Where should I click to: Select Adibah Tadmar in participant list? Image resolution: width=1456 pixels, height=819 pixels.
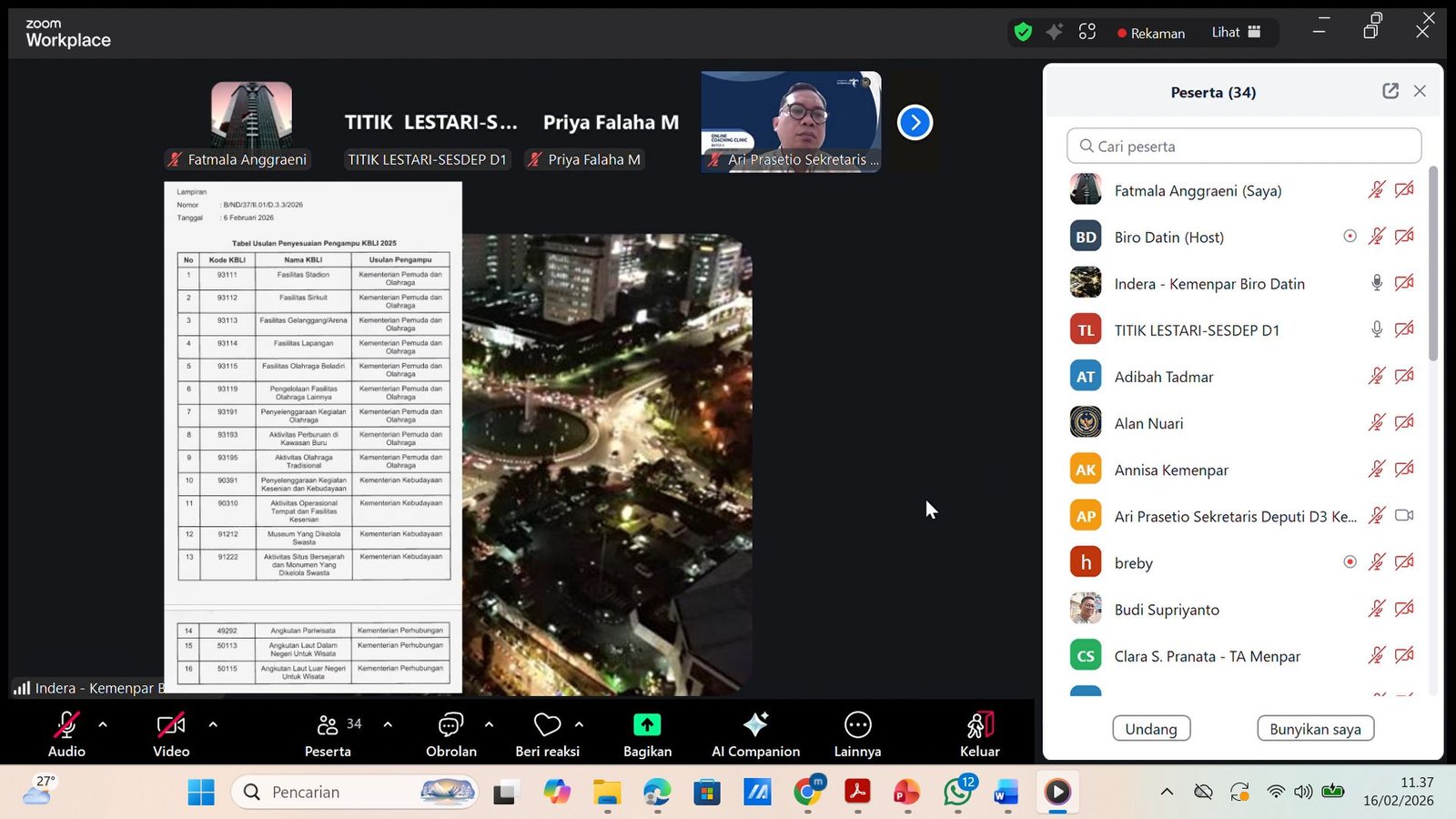(x=1164, y=377)
